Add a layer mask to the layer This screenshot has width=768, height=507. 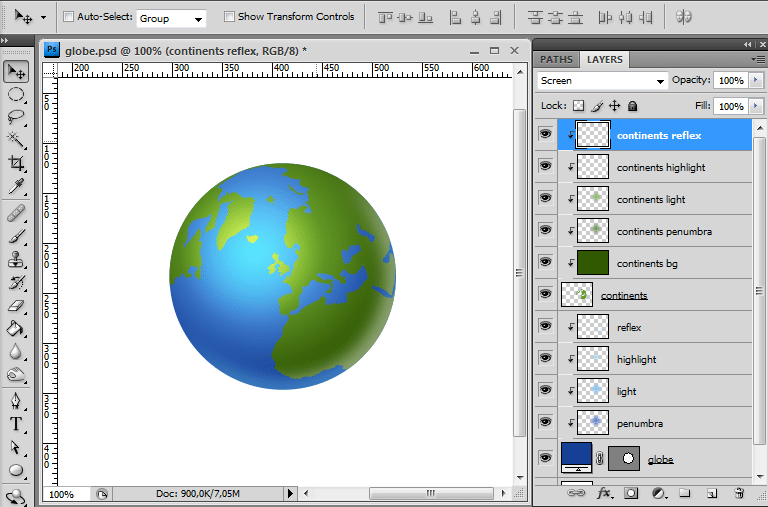[631, 493]
